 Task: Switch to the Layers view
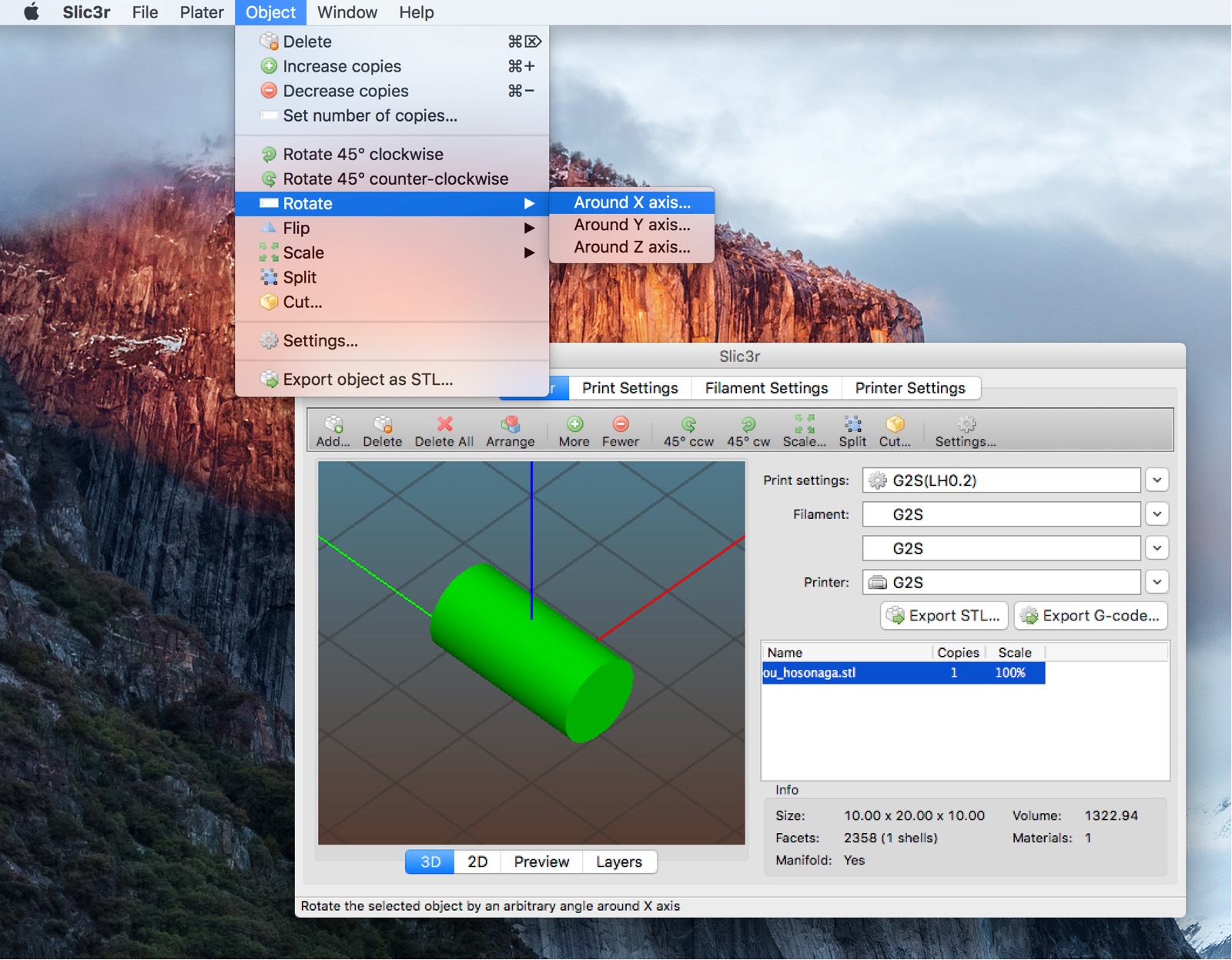[x=618, y=861]
